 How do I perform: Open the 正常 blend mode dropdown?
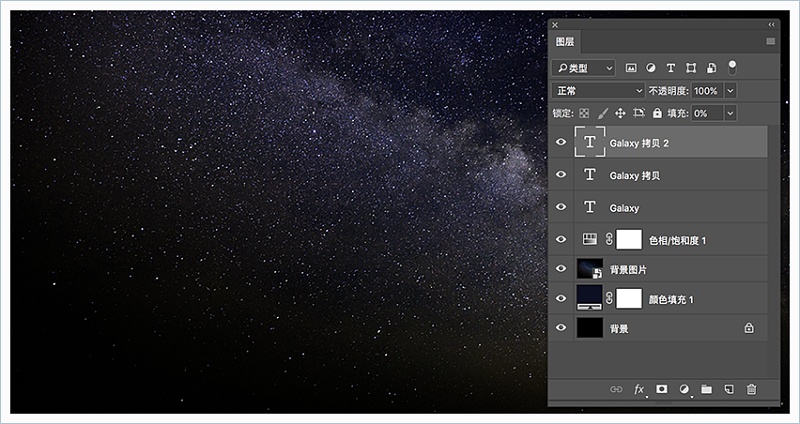(x=598, y=91)
